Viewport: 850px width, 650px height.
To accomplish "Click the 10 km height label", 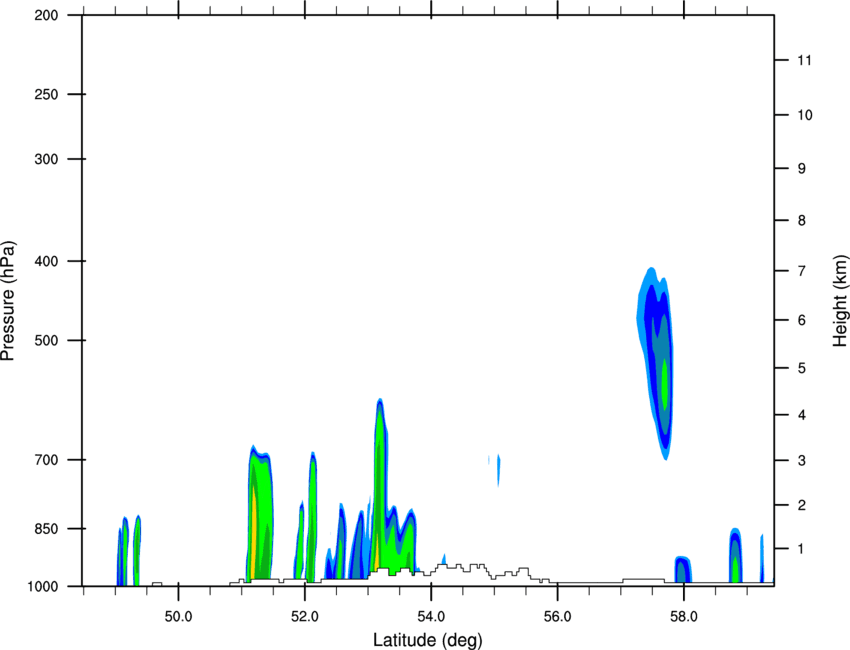I will (805, 115).
